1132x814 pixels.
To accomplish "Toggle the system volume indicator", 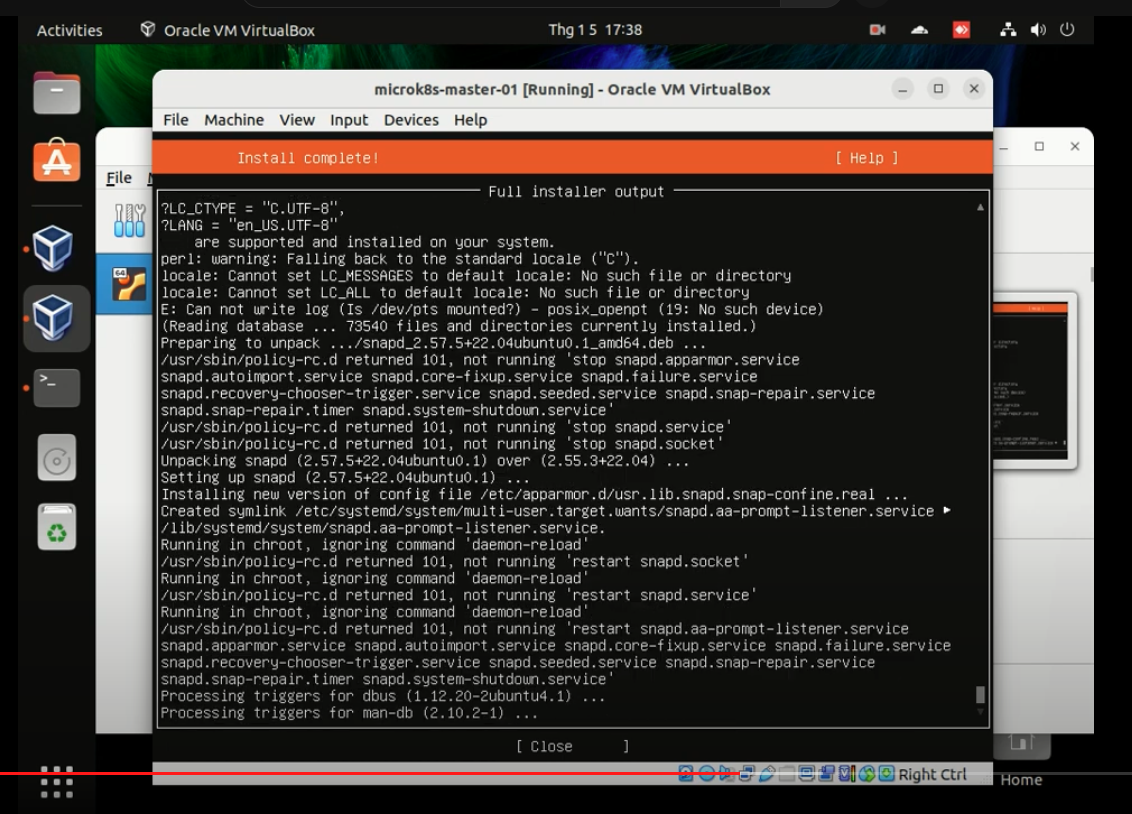I will click(x=1040, y=30).
